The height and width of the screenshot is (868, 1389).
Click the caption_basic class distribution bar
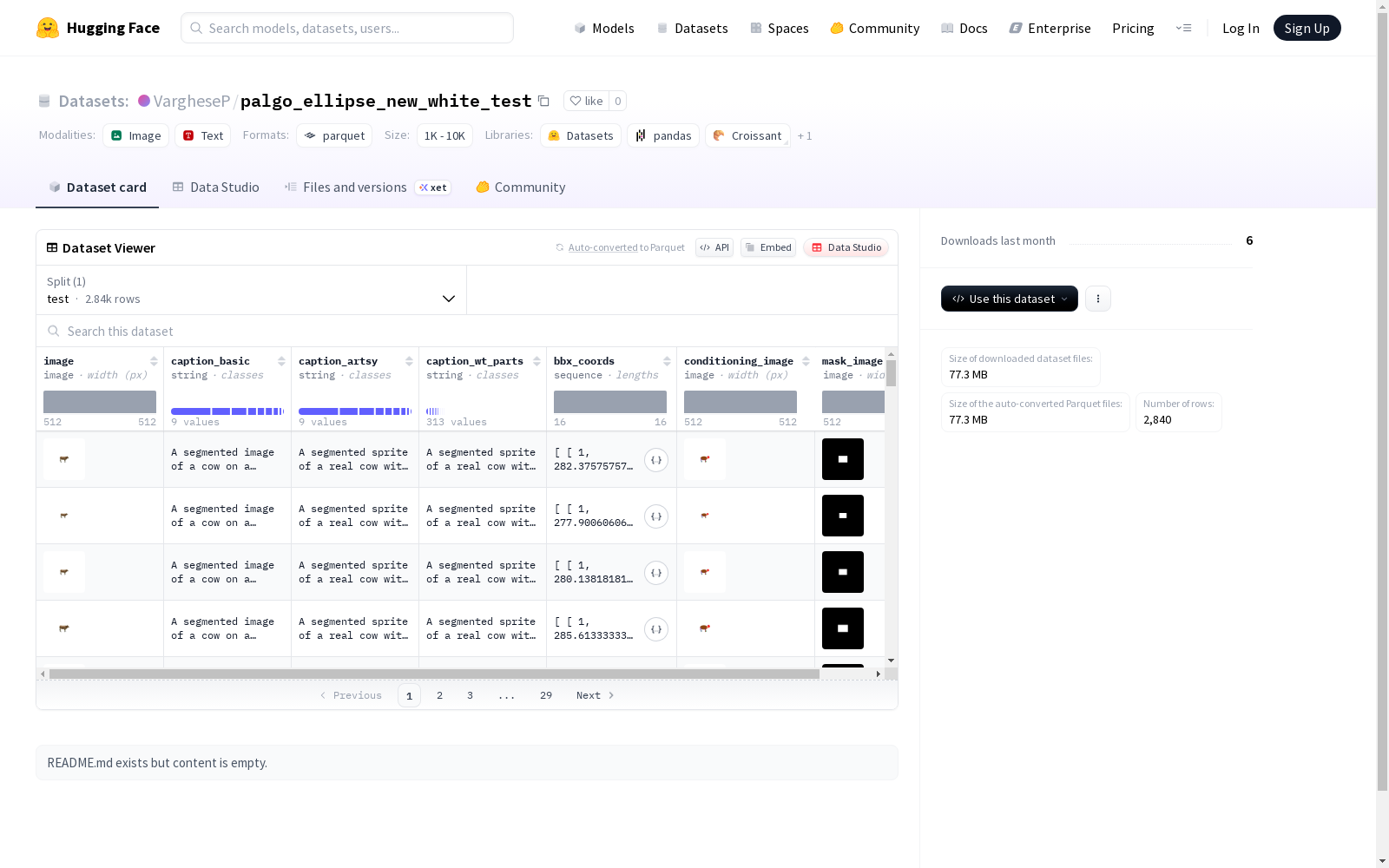point(227,411)
